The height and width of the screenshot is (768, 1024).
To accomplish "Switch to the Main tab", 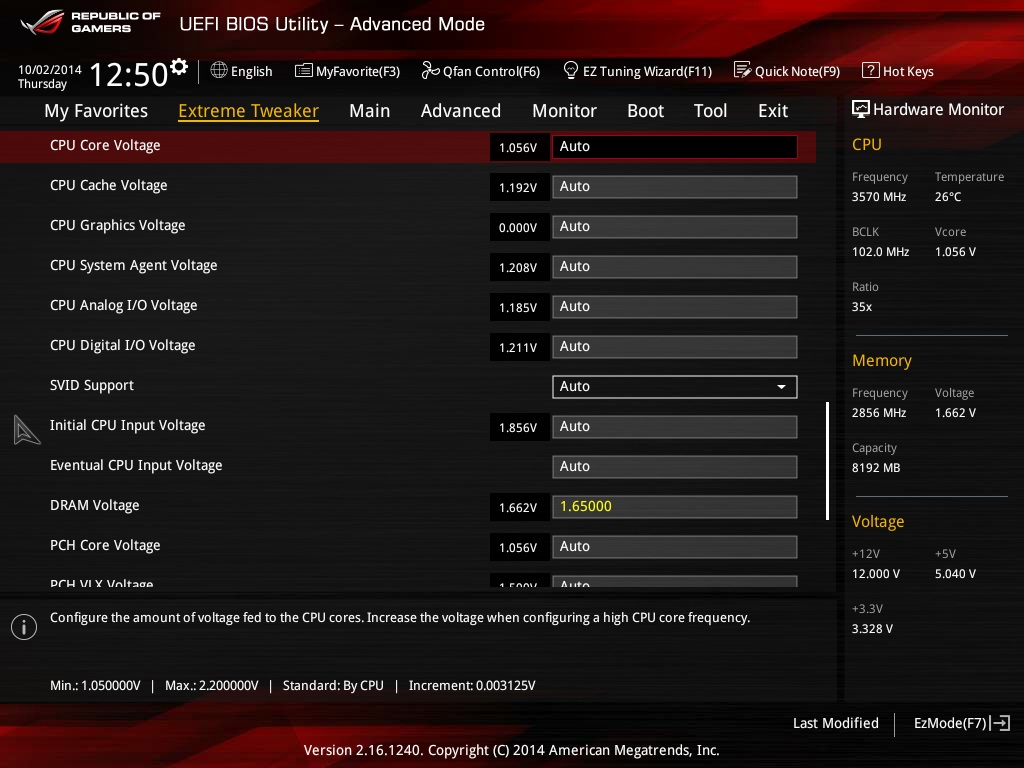I will tap(370, 110).
